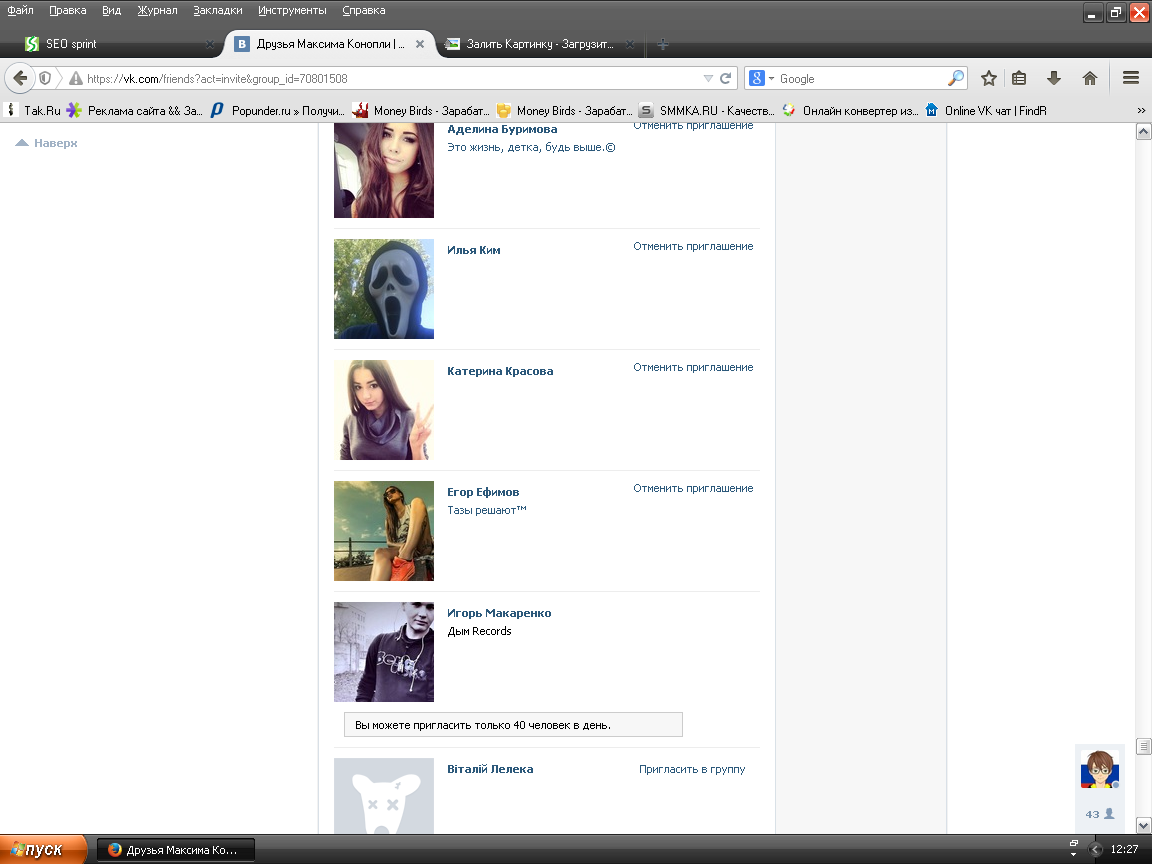Image resolution: width=1152 pixels, height=864 pixels.
Task: Close the VK friends tab
Action: pyautogui.click(x=420, y=44)
